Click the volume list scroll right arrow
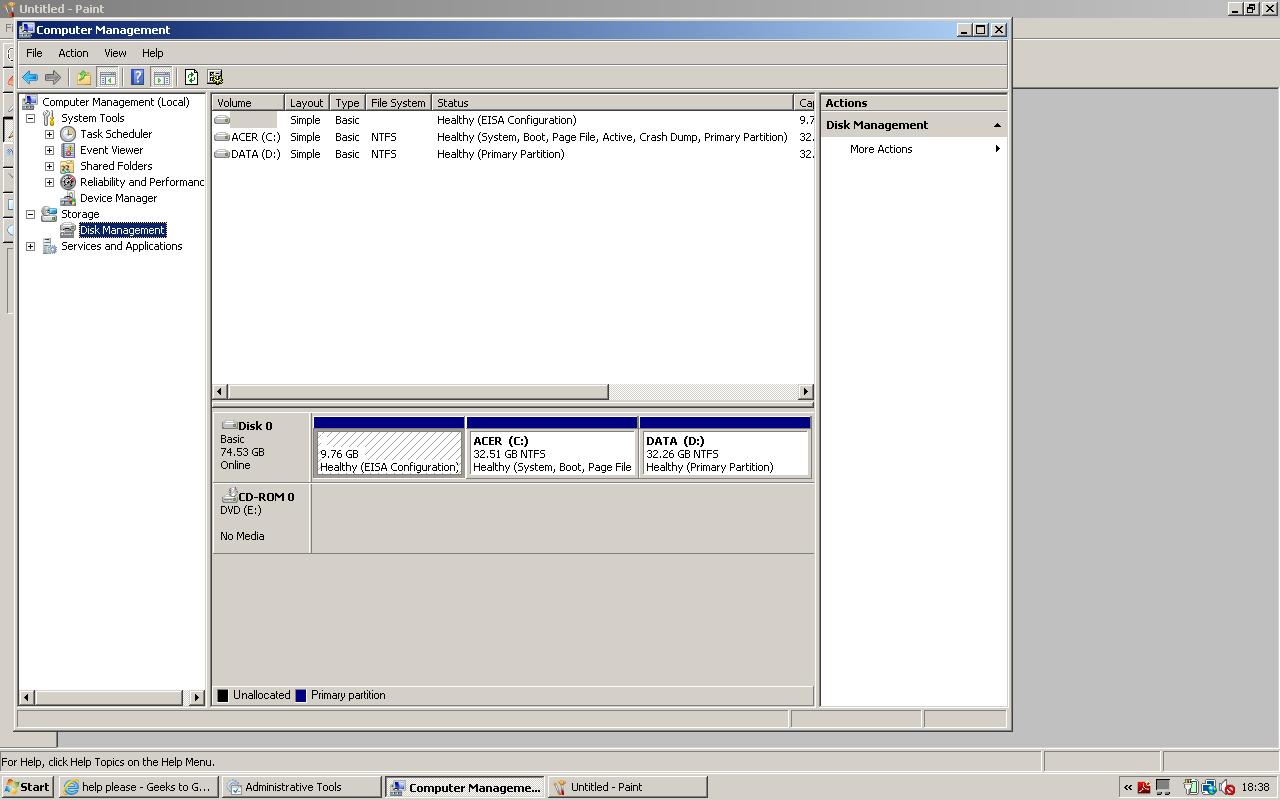 [x=805, y=391]
